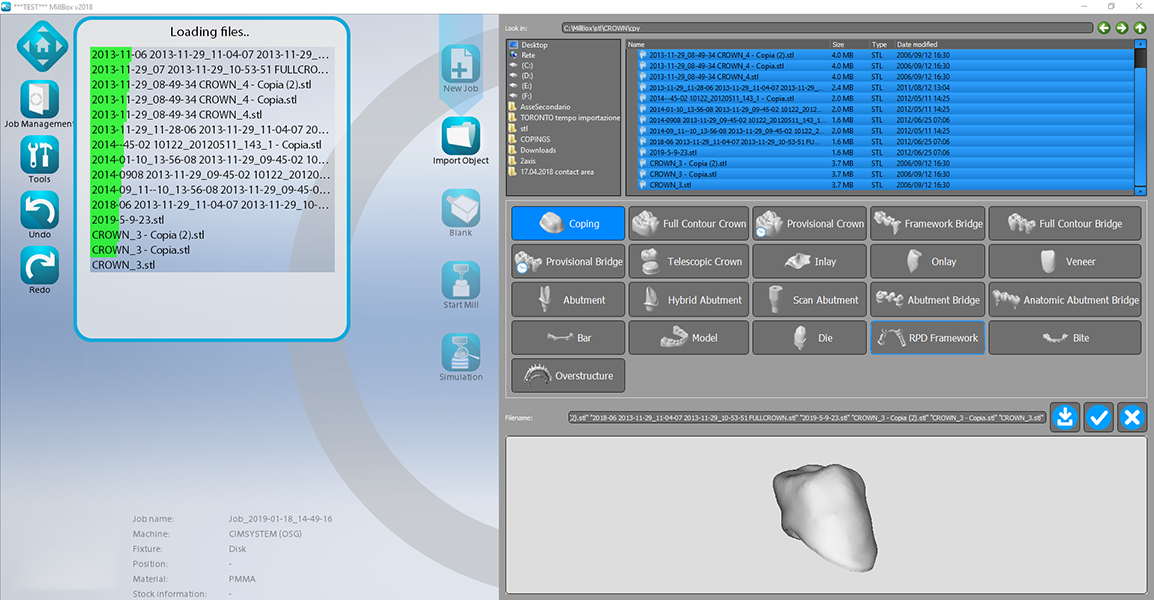Open TORONTO tempo importazione folder
Image resolution: width=1154 pixels, height=600 pixels.
click(x=570, y=118)
